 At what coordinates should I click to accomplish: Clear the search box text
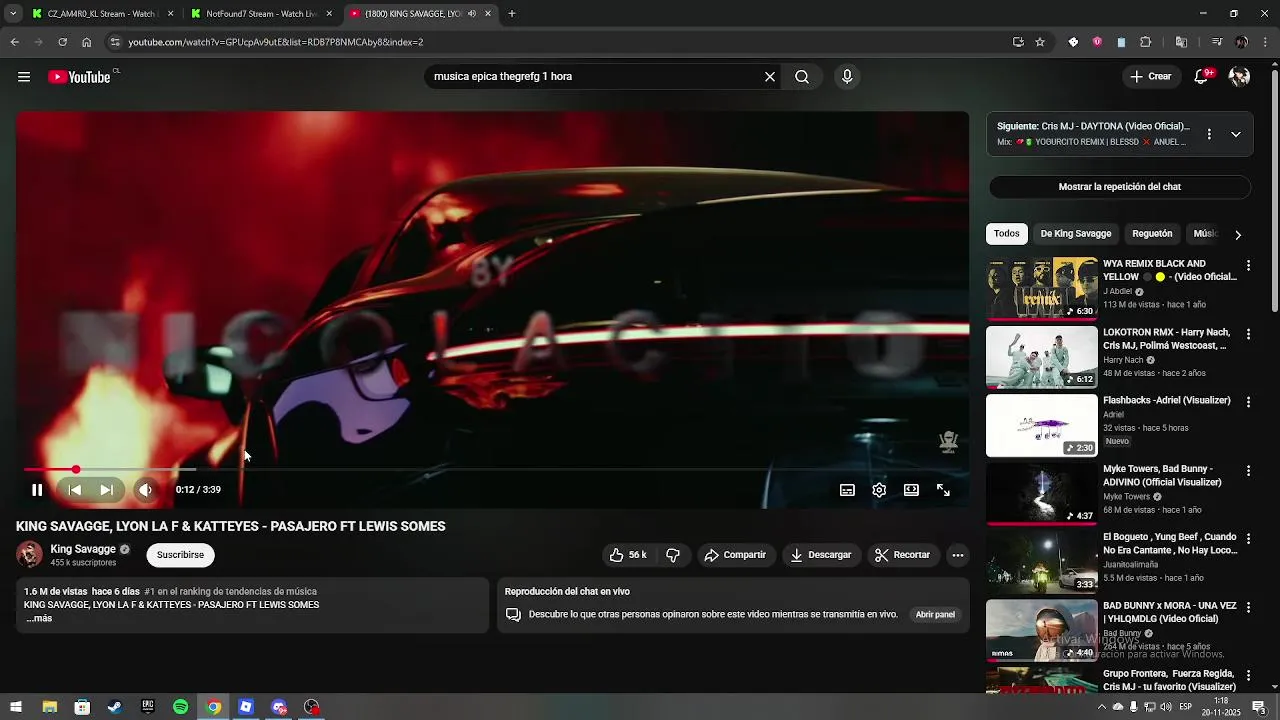tap(770, 77)
